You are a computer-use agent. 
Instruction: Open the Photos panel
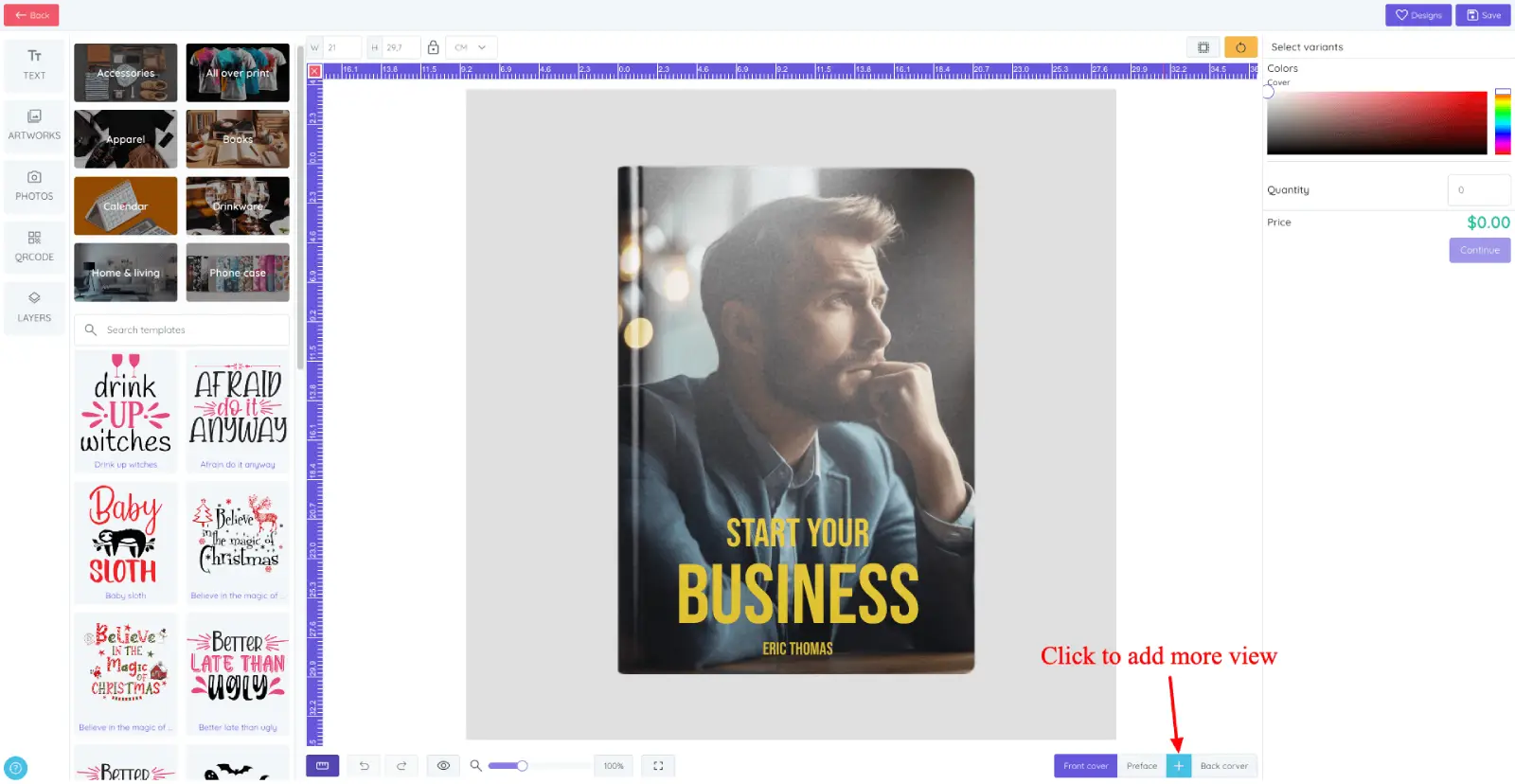tap(34, 186)
